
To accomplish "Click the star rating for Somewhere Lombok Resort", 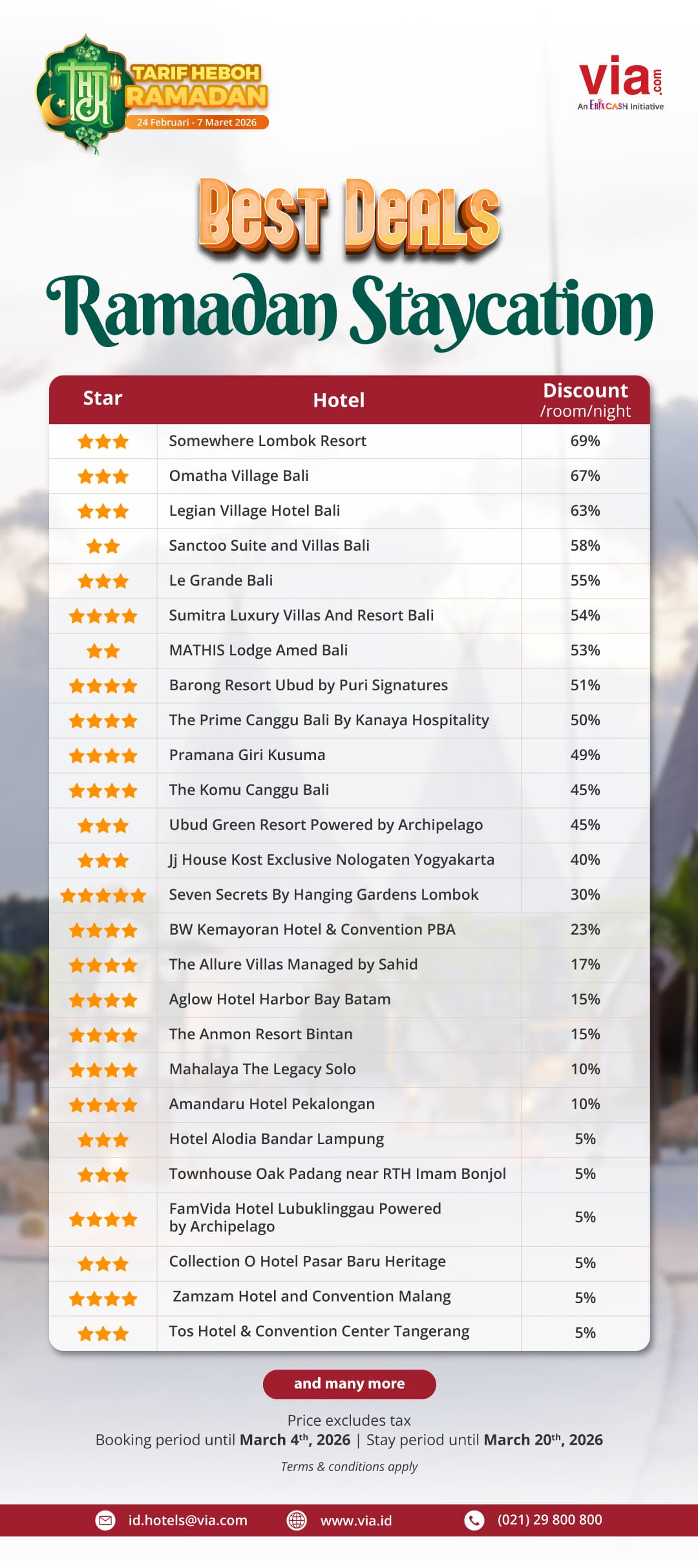I will [x=103, y=441].
